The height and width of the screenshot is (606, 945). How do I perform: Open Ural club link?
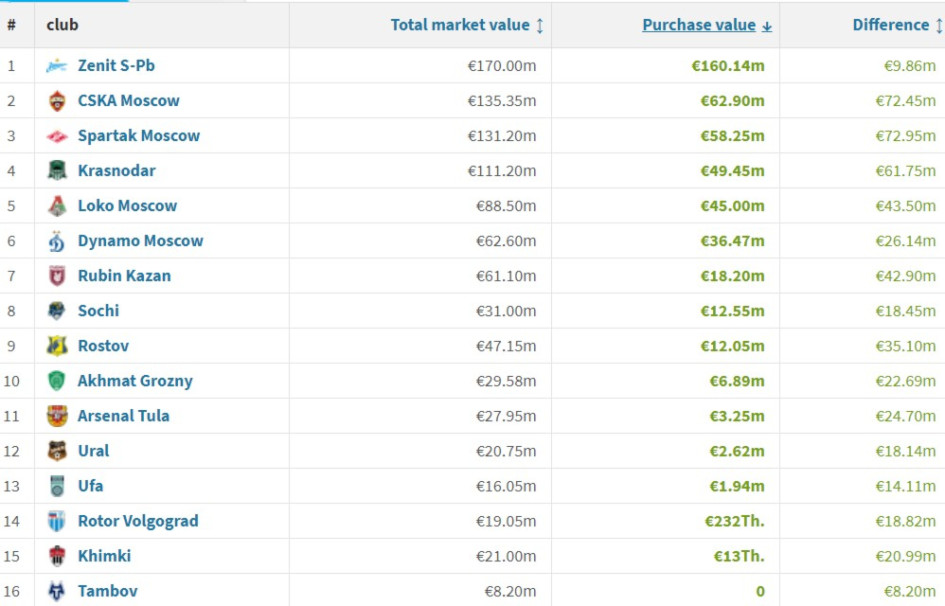[93, 451]
